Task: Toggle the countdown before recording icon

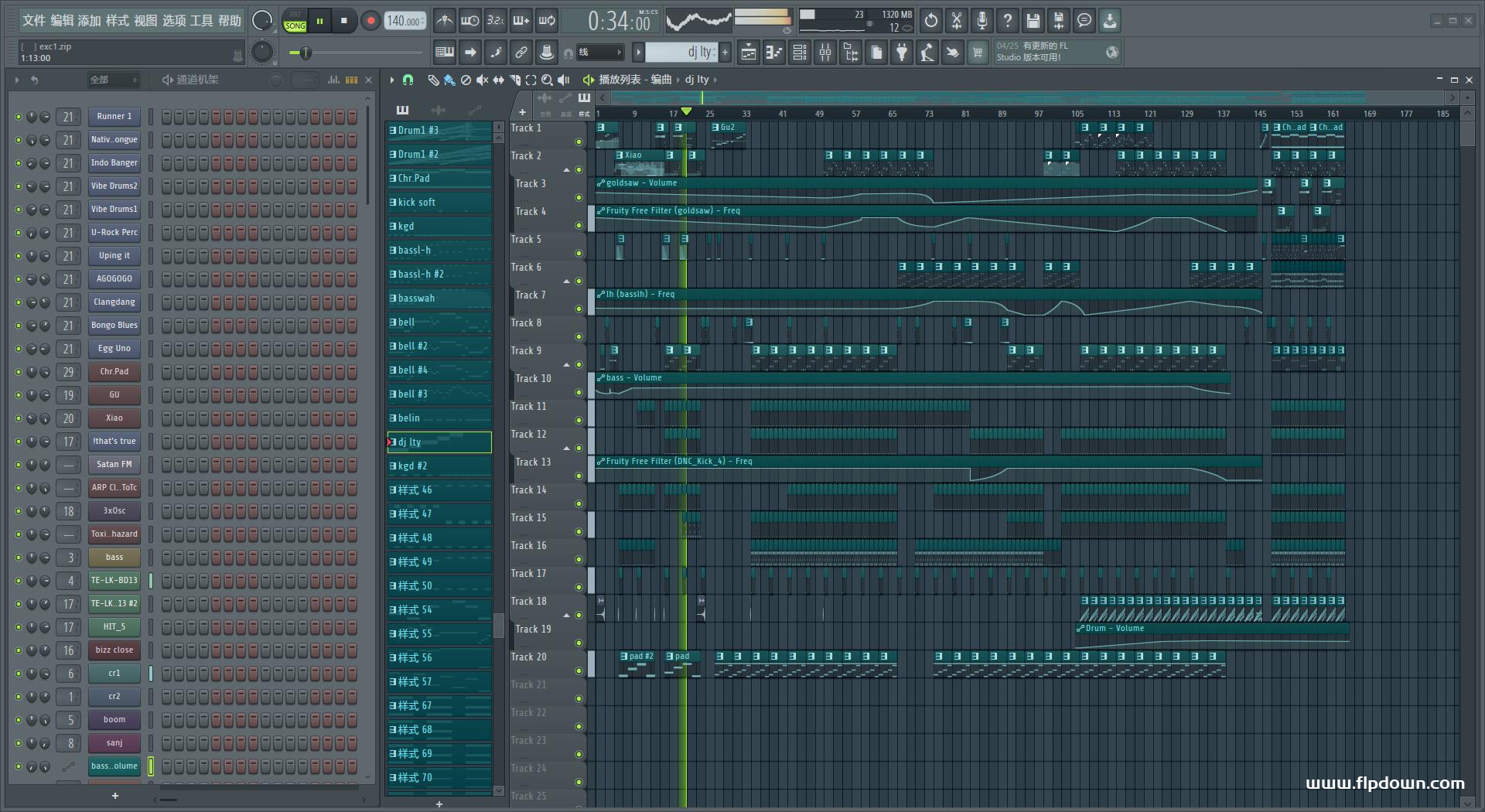Action: 495,21
